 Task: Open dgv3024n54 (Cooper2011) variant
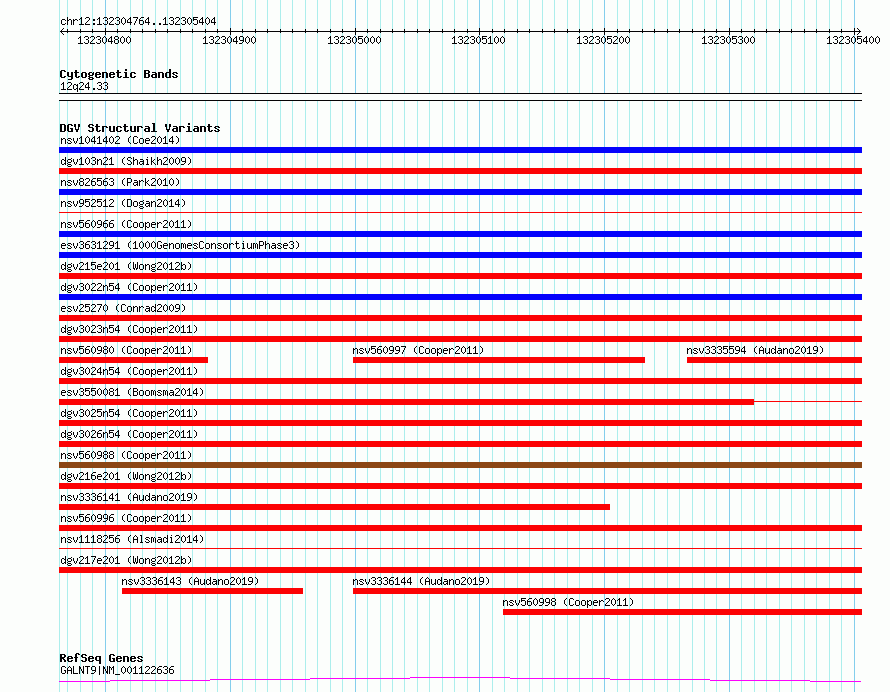[x=129, y=371]
